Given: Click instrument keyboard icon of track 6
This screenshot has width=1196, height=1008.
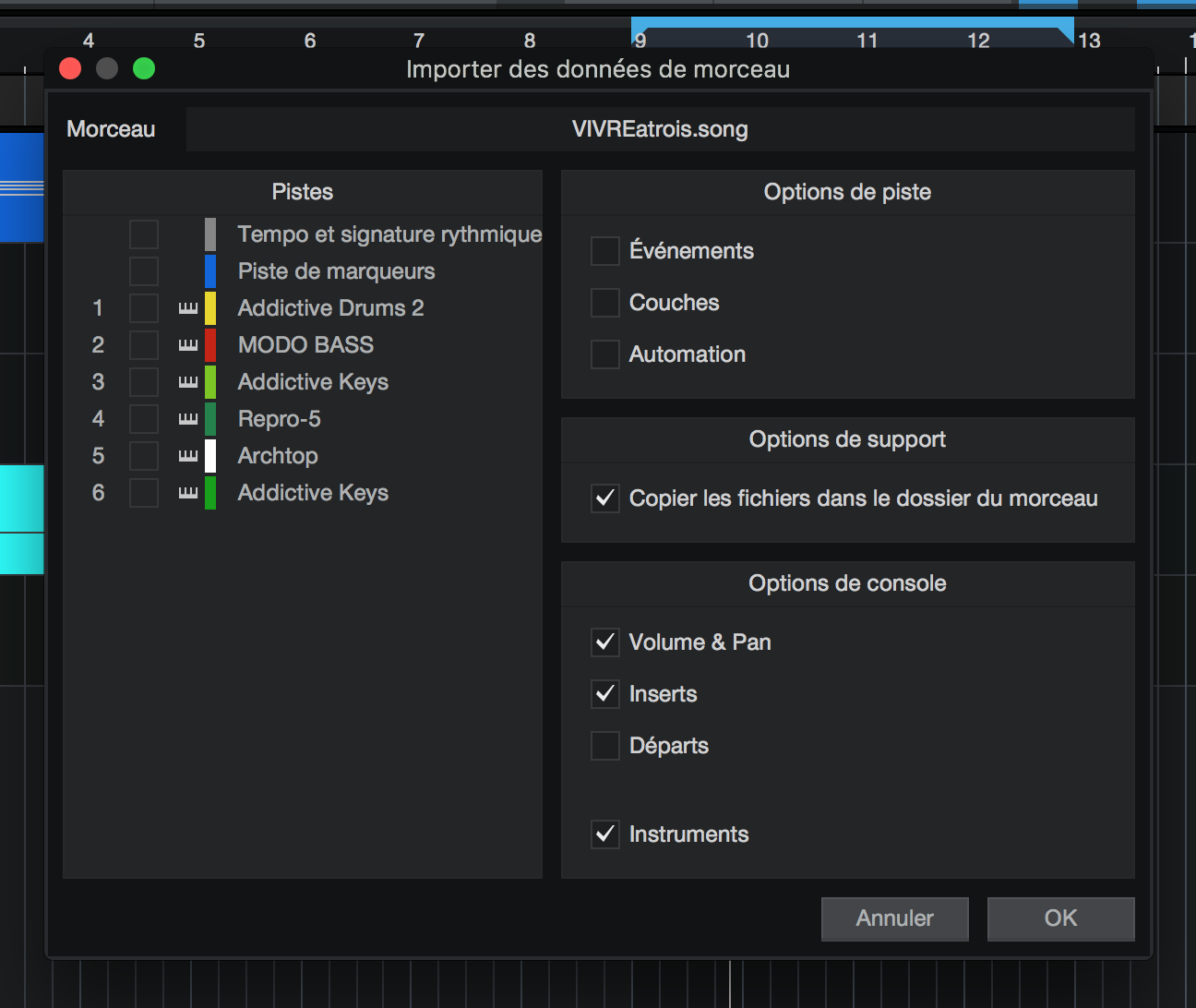Looking at the screenshot, I should point(188,493).
